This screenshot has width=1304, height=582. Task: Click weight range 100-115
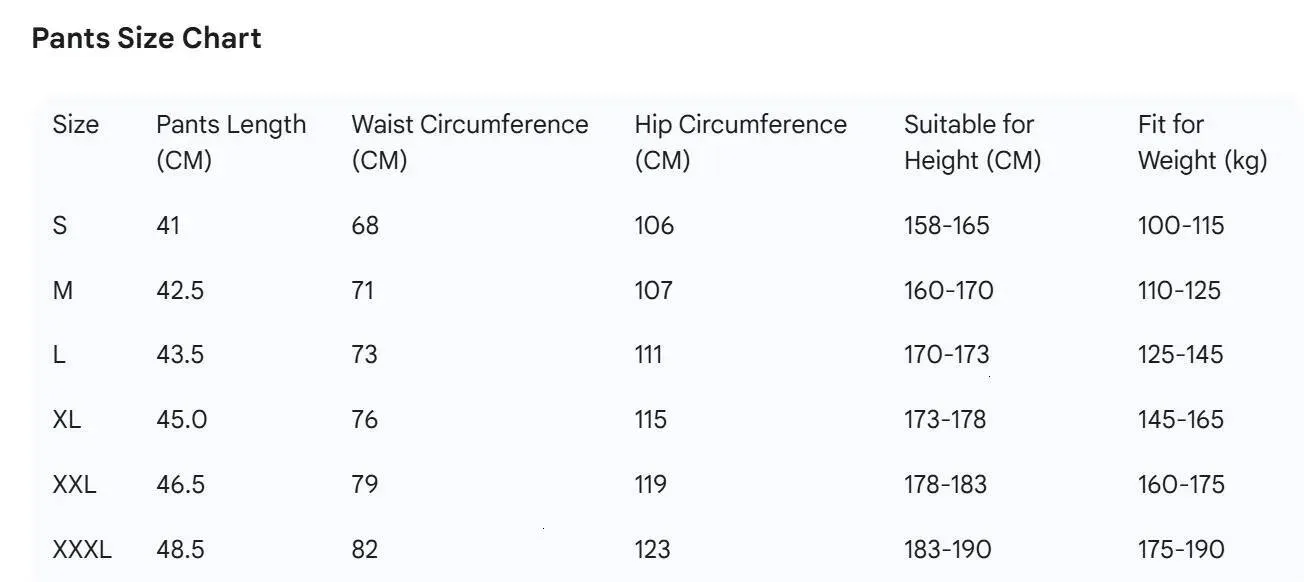pyautogui.click(x=1180, y=226)
